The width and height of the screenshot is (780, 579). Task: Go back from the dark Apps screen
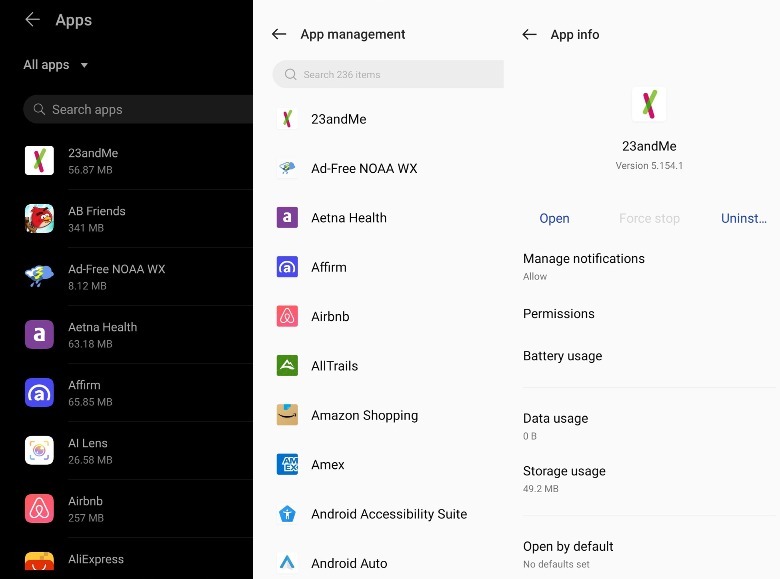[32, 20]
